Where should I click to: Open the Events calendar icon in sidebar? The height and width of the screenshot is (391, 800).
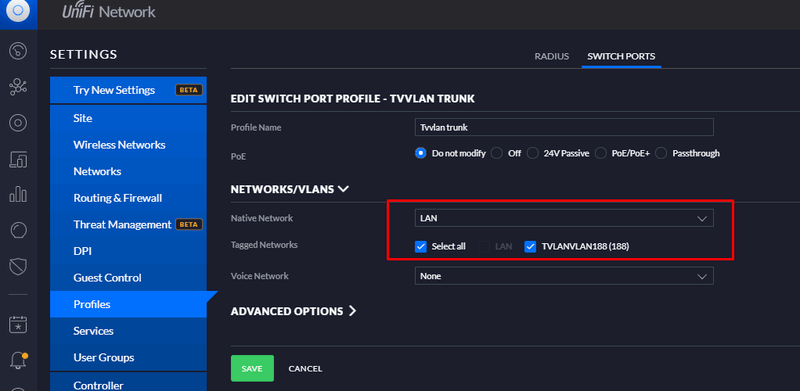(x=18, y=325)
